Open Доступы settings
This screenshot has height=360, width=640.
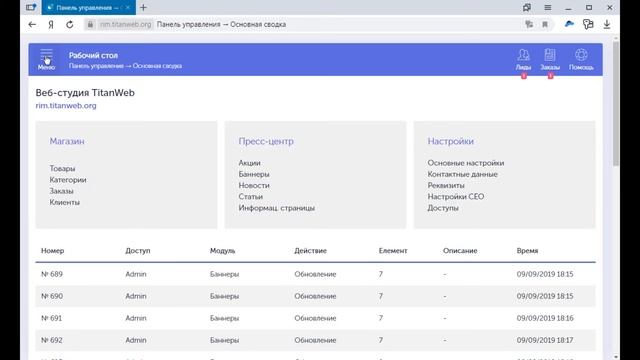(x=443, y=208)
